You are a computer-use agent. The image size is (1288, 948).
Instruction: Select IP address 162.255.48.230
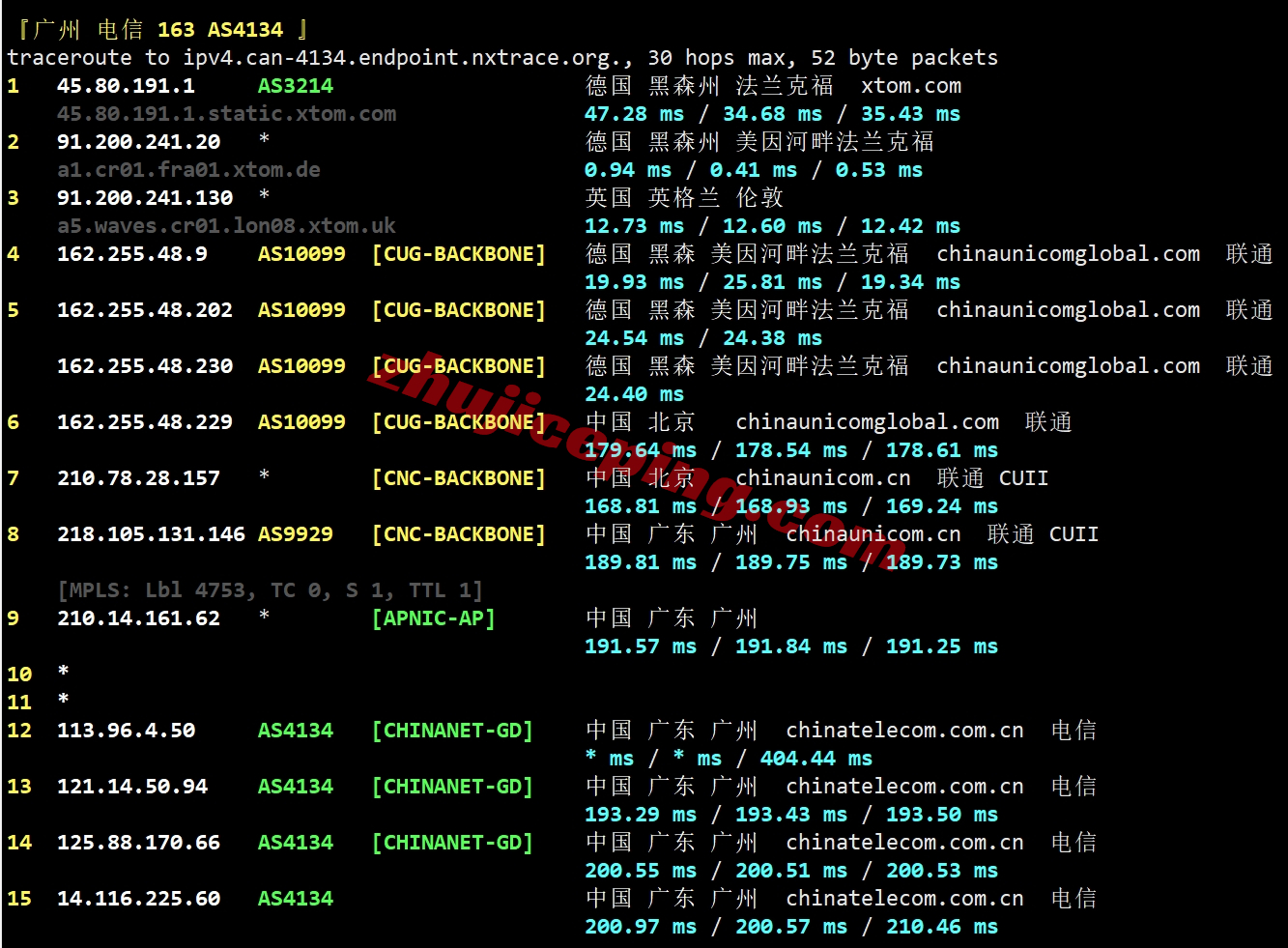(145, 366)
